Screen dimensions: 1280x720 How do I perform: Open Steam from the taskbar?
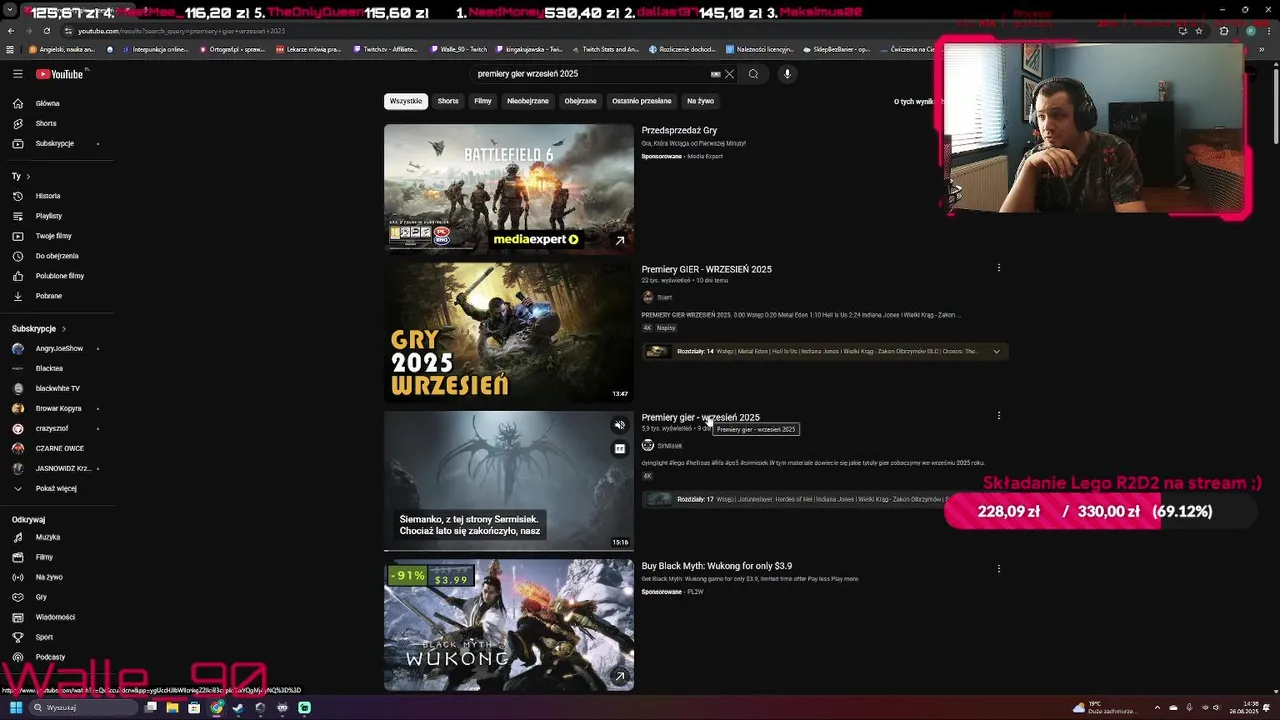[x=238, y=708]
